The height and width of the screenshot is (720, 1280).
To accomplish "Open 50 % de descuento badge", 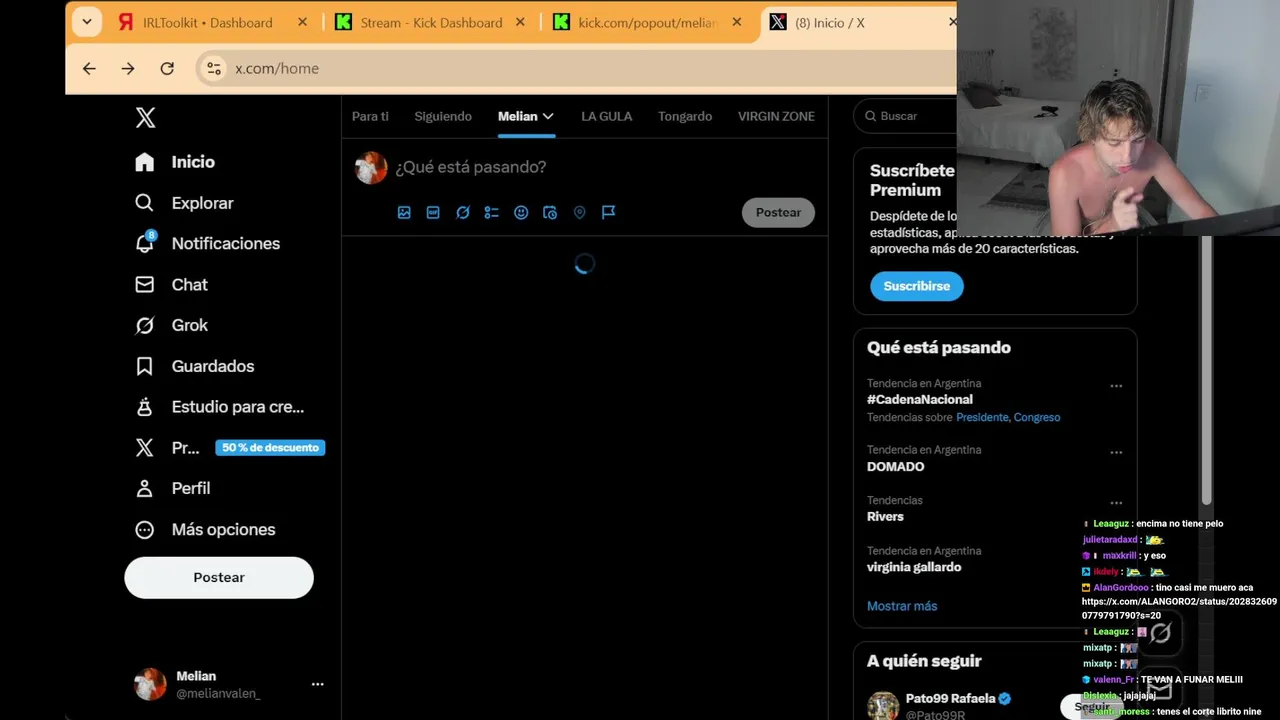I will (x=270, y=448).
